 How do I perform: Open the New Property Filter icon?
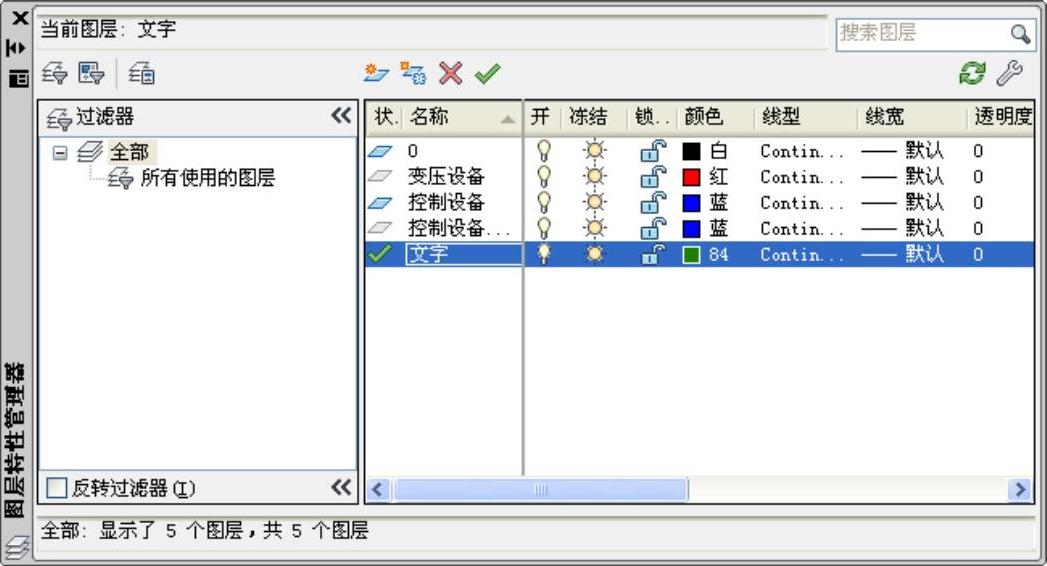[54, 73]
